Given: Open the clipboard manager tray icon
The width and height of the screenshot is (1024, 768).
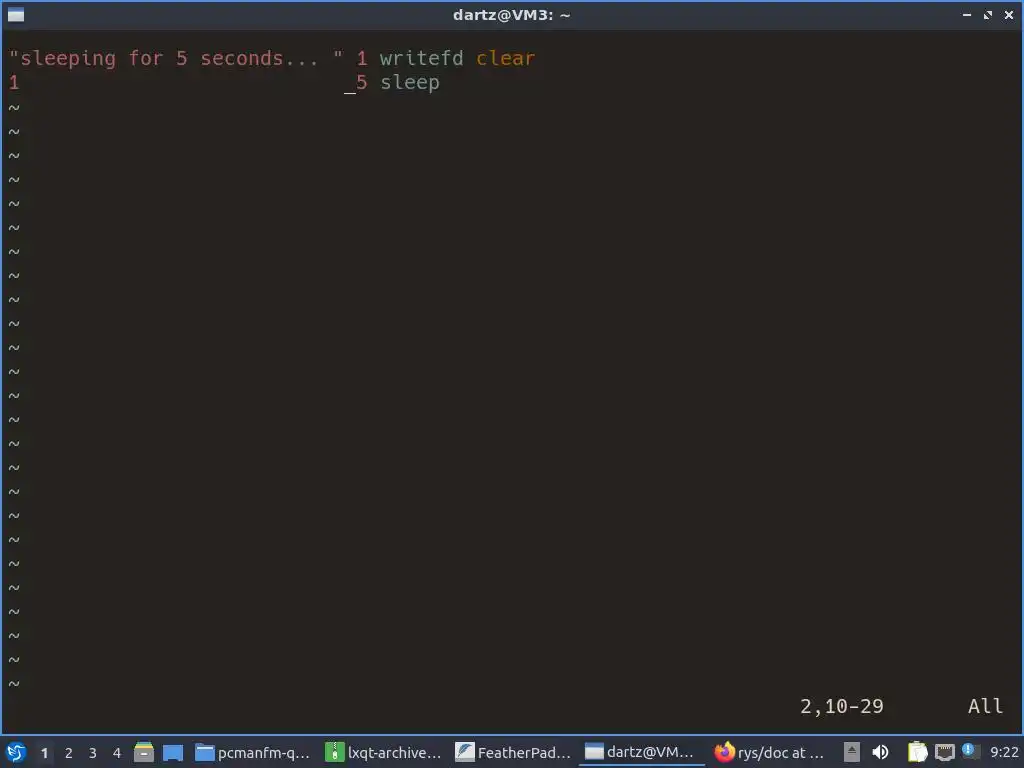Looking at the screenshot, I should 917,752.
